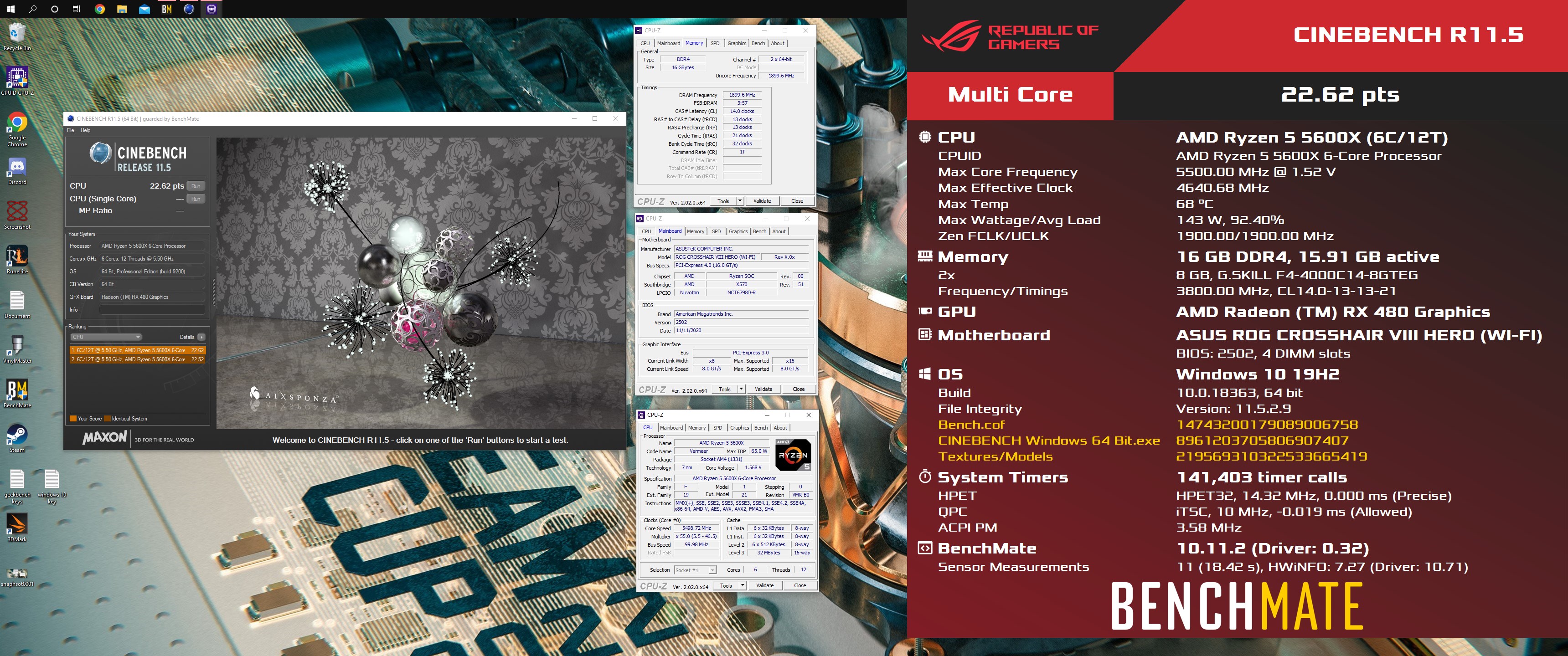The image size is (1568, 656).
Task: Open the Windows Start menu
Action: pyautogui.click(x=10, y=9)
